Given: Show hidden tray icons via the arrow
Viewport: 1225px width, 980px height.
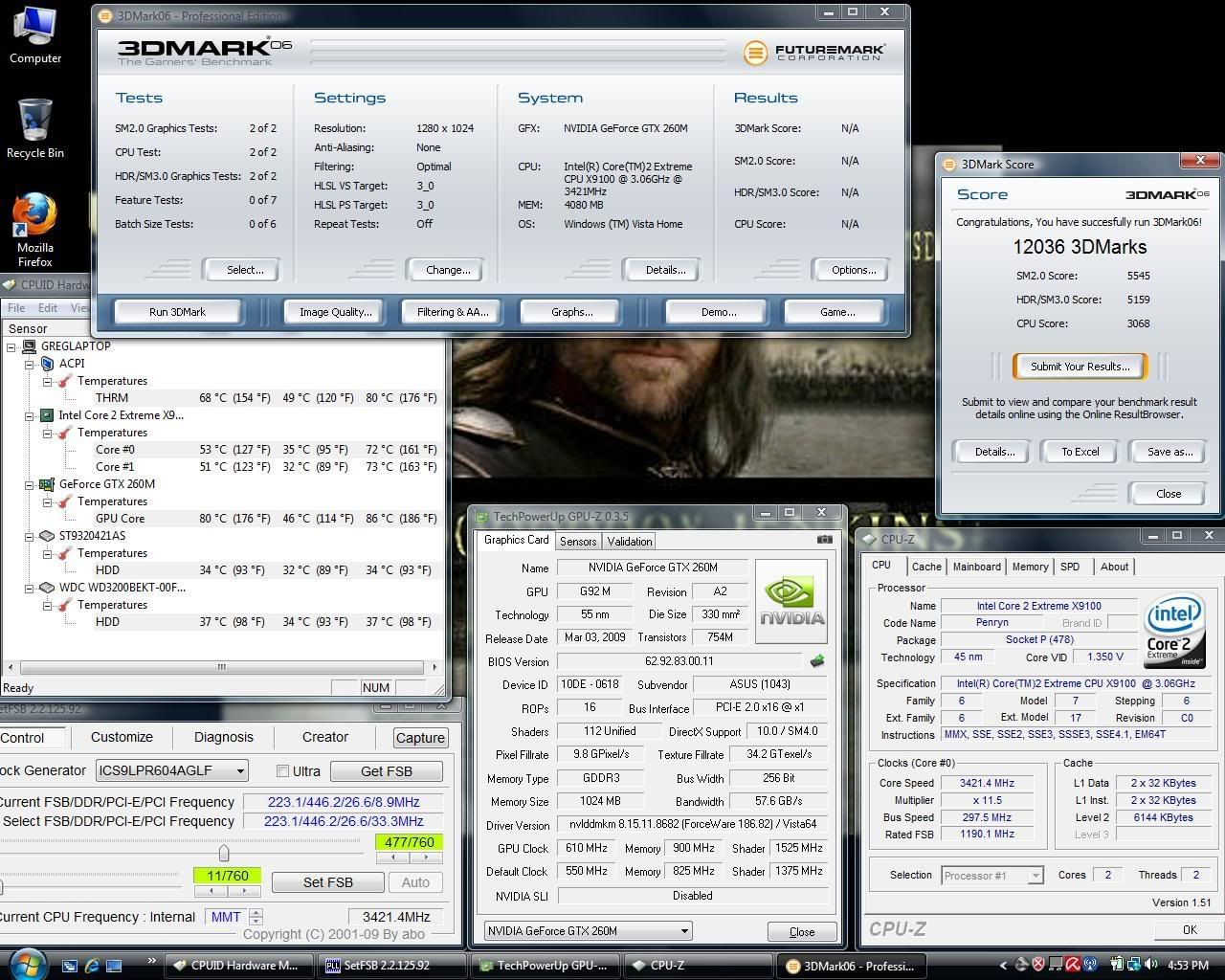Looking at the screenshot, I should click(x=1003, y=966).
